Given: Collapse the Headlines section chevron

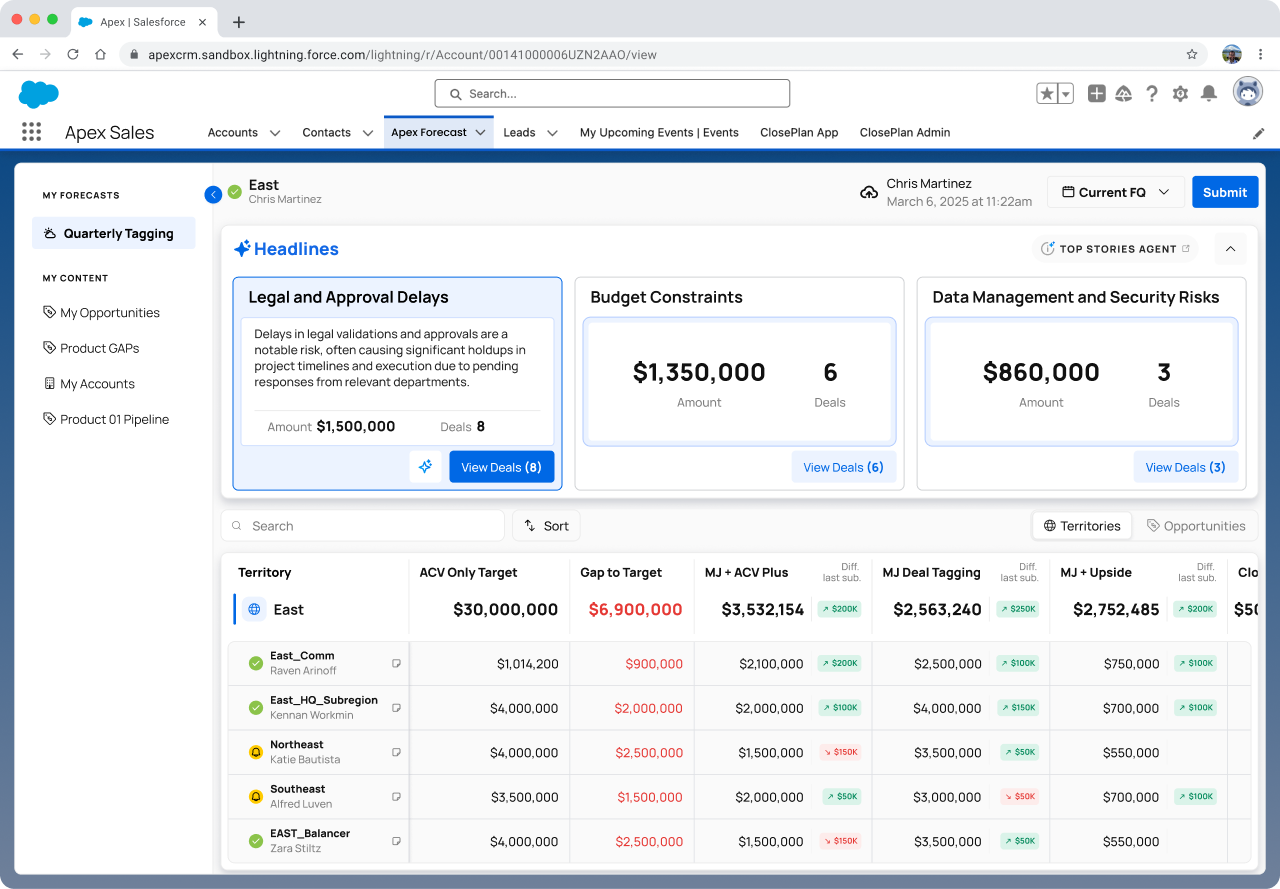Looking at the screenshot, I should point(1230,249).
